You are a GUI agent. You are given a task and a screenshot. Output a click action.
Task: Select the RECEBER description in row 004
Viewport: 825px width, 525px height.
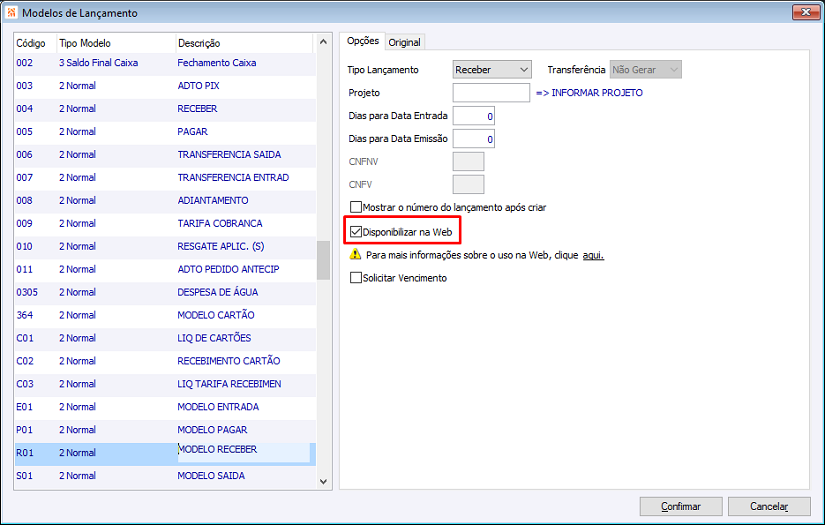pyautogui.click(x=197, y=108)
